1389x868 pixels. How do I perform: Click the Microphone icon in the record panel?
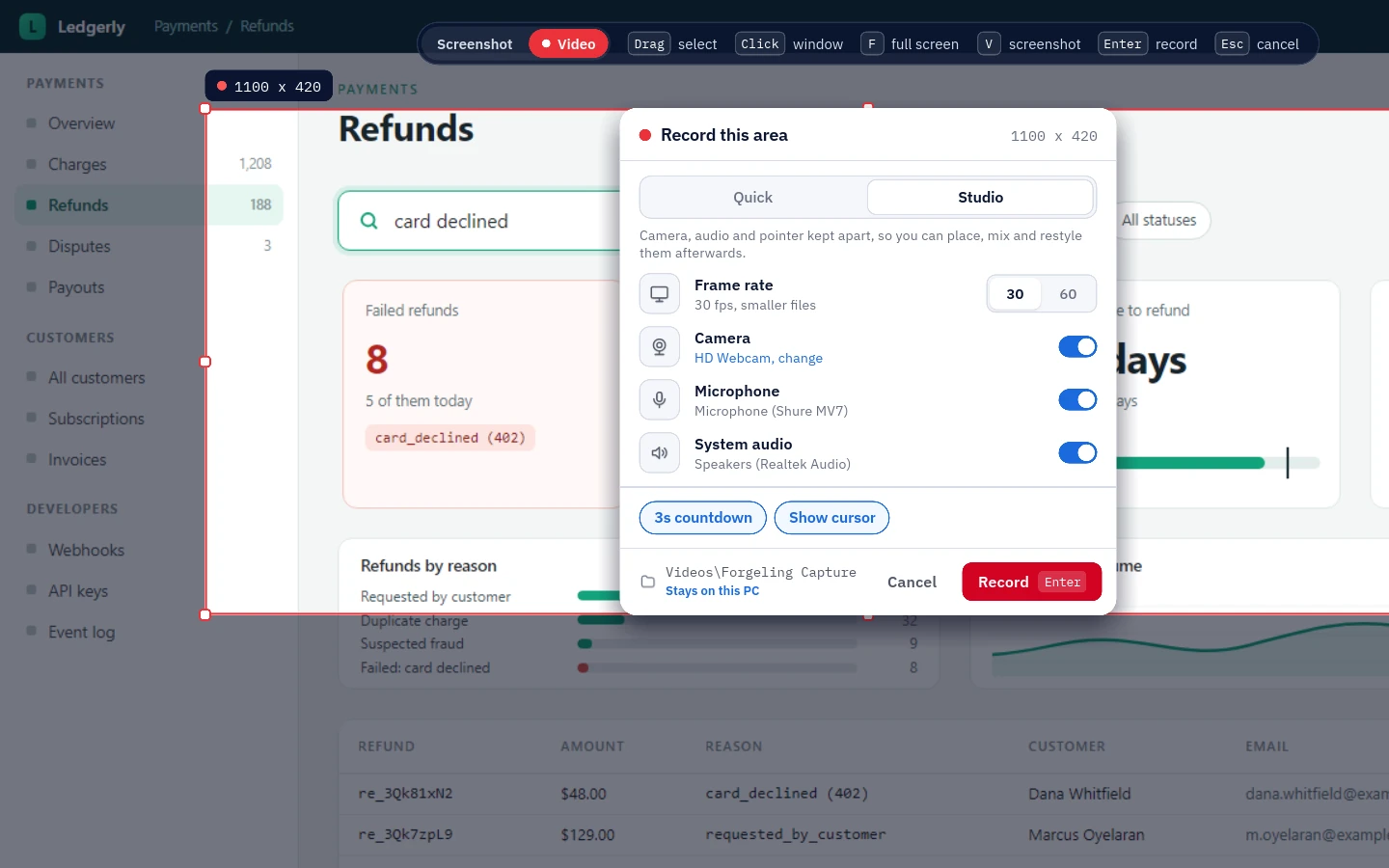[660, 400]
